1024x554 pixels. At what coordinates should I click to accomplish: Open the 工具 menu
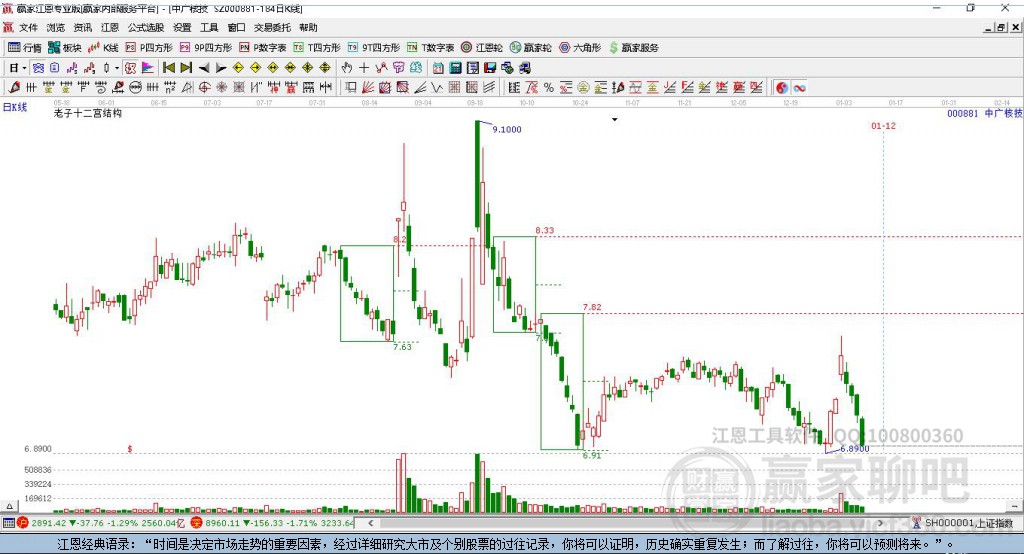tap(209, 27)
